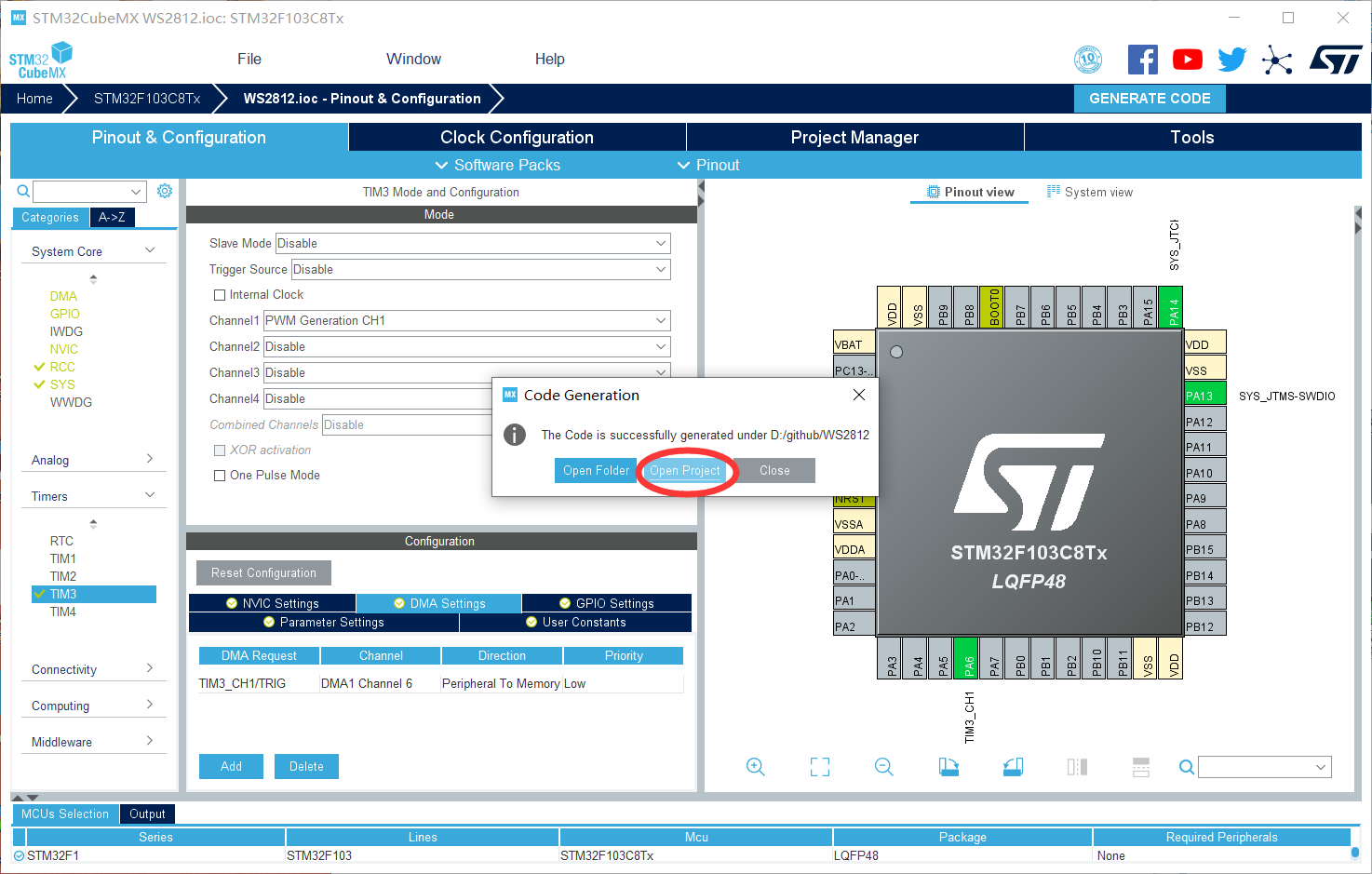Open the Slave Mode dropdown

coord(473,243)
